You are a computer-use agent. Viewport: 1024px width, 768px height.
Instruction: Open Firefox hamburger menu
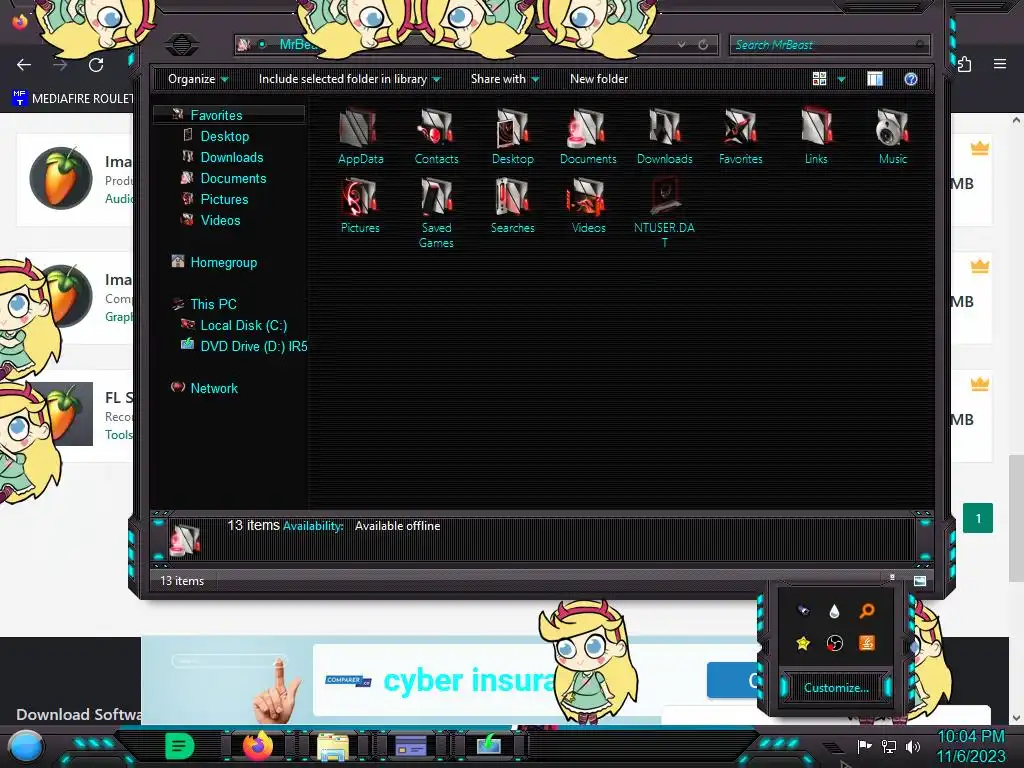click(x=1000, y=64)
